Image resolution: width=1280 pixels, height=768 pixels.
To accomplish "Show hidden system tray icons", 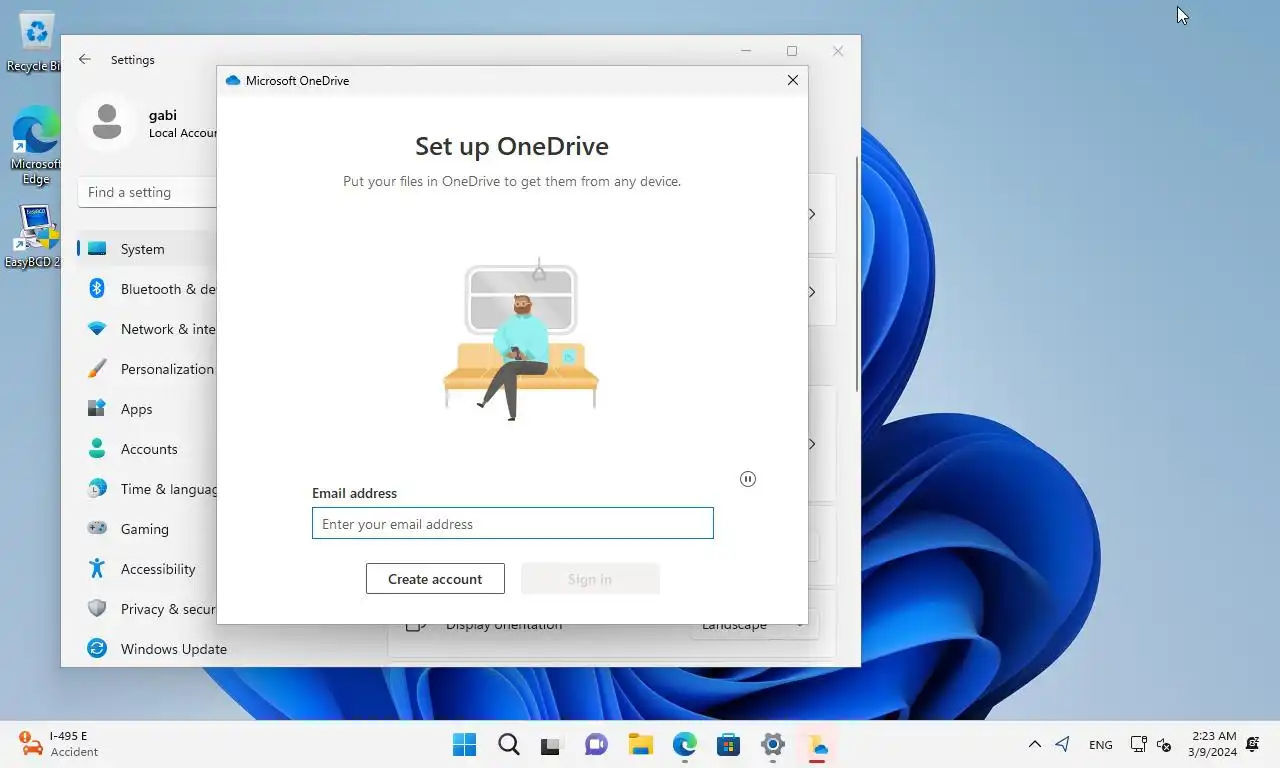I will pos(1035,744).
